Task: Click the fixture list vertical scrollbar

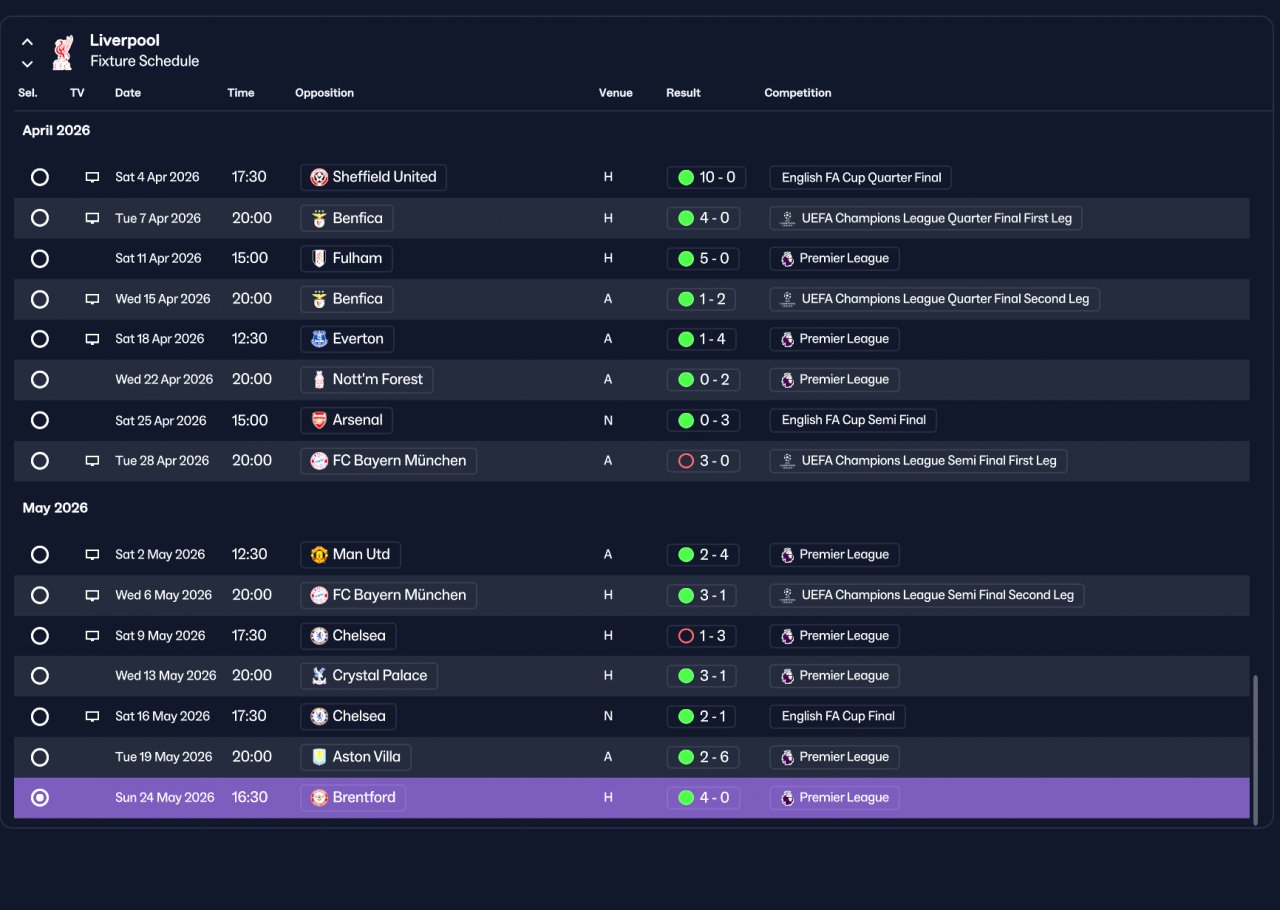Action: click(1255, 749)
